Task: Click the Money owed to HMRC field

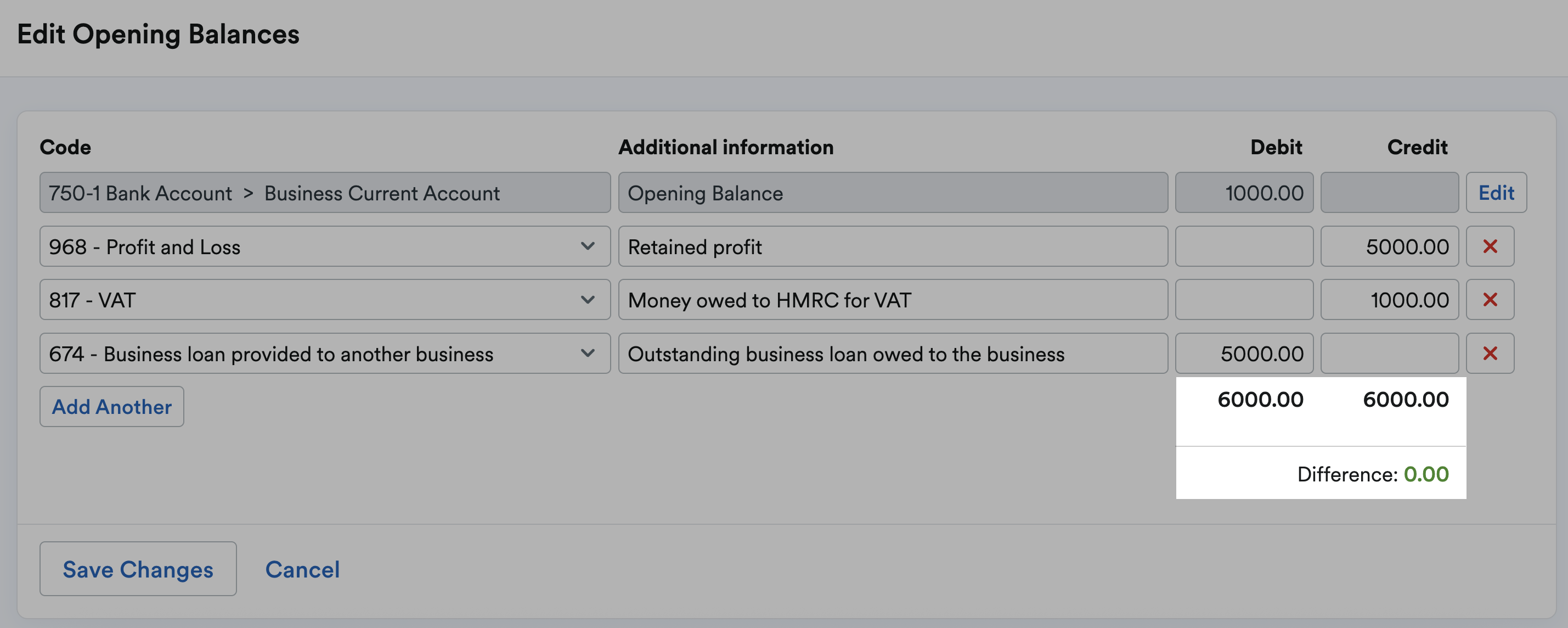Action: tap(893, 300)
